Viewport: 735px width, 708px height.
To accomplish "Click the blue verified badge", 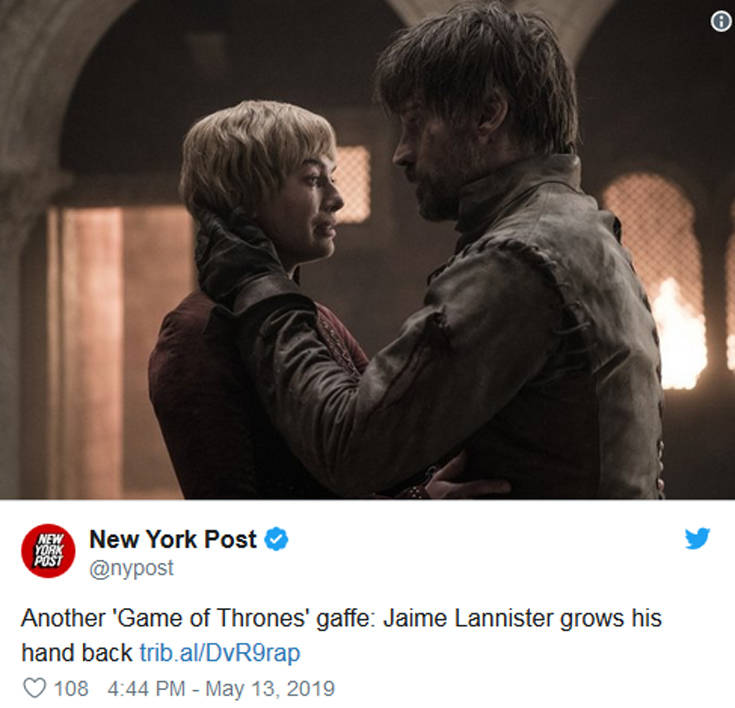I will (277, 539).
